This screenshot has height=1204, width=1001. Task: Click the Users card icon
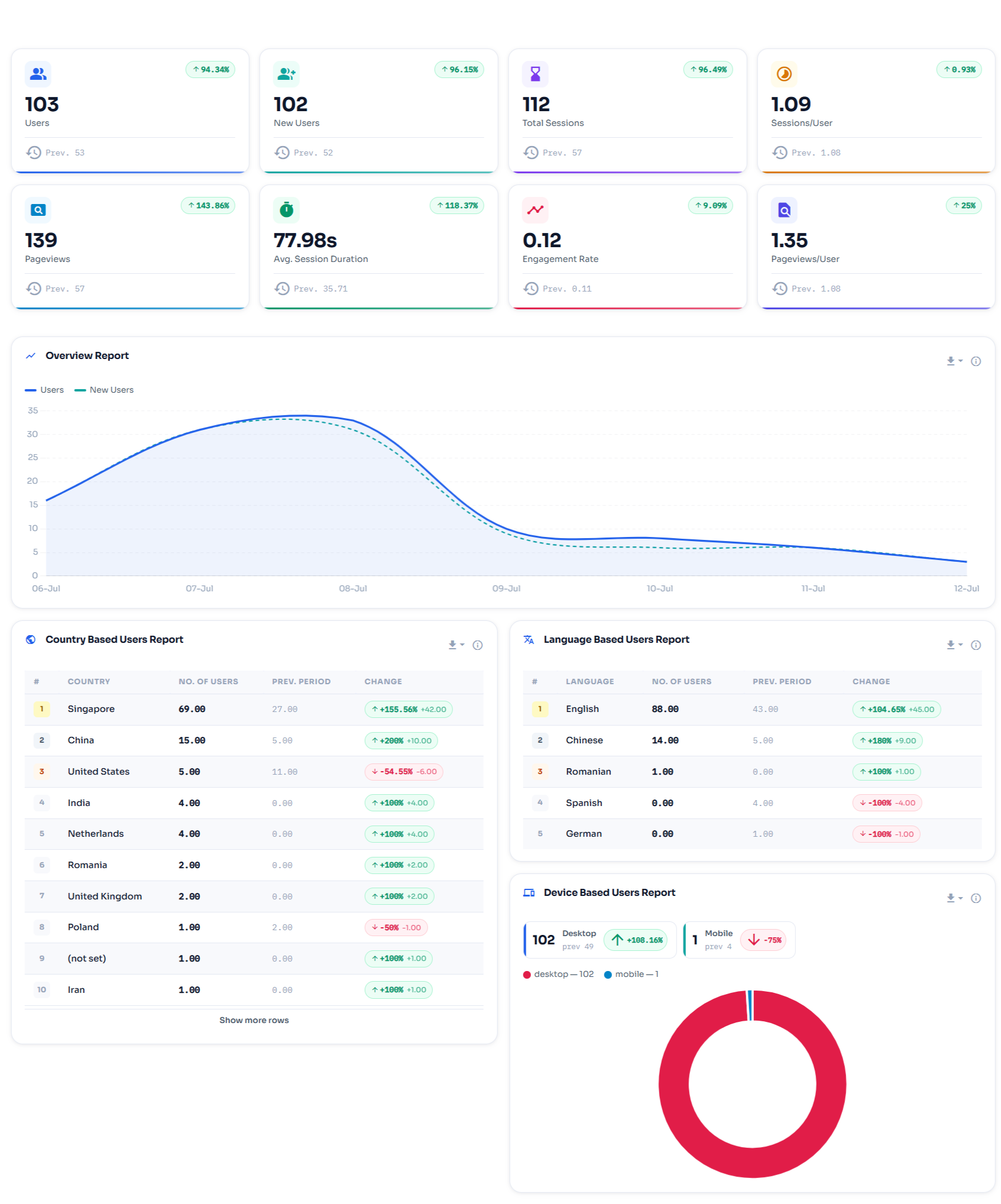pyautogui.click(x=38, y=74)
